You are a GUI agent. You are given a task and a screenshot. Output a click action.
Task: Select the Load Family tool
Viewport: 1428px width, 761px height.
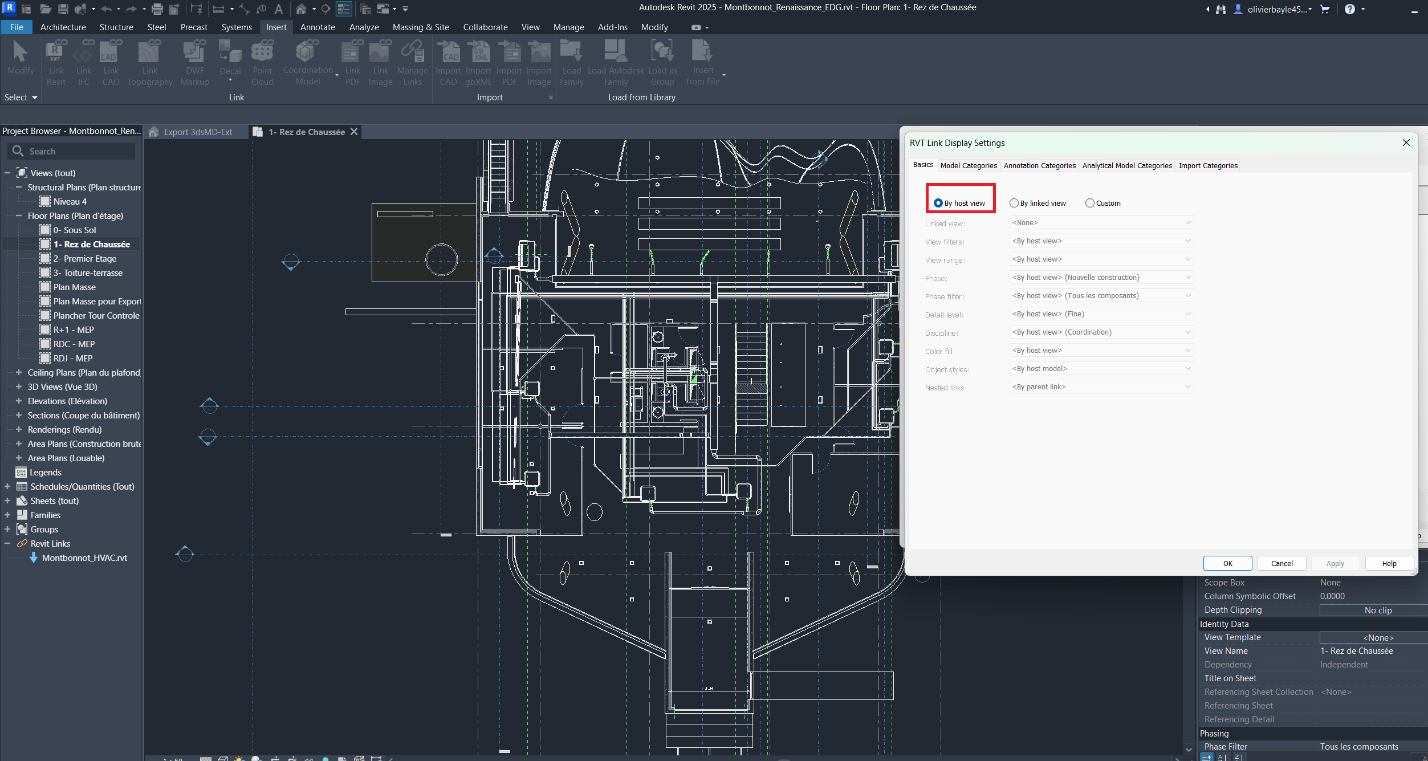coord(571,65)
